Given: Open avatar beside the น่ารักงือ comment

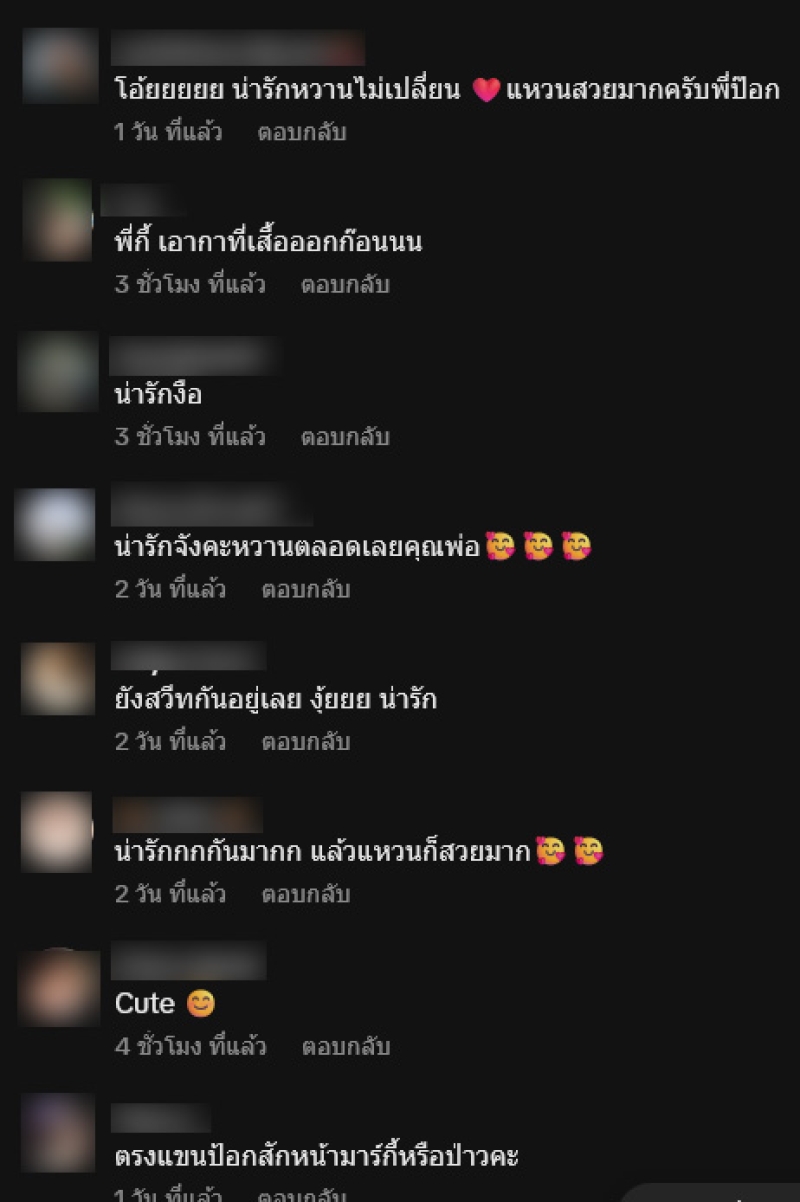Looking at the screenshot, I should [x=57, y=372].
